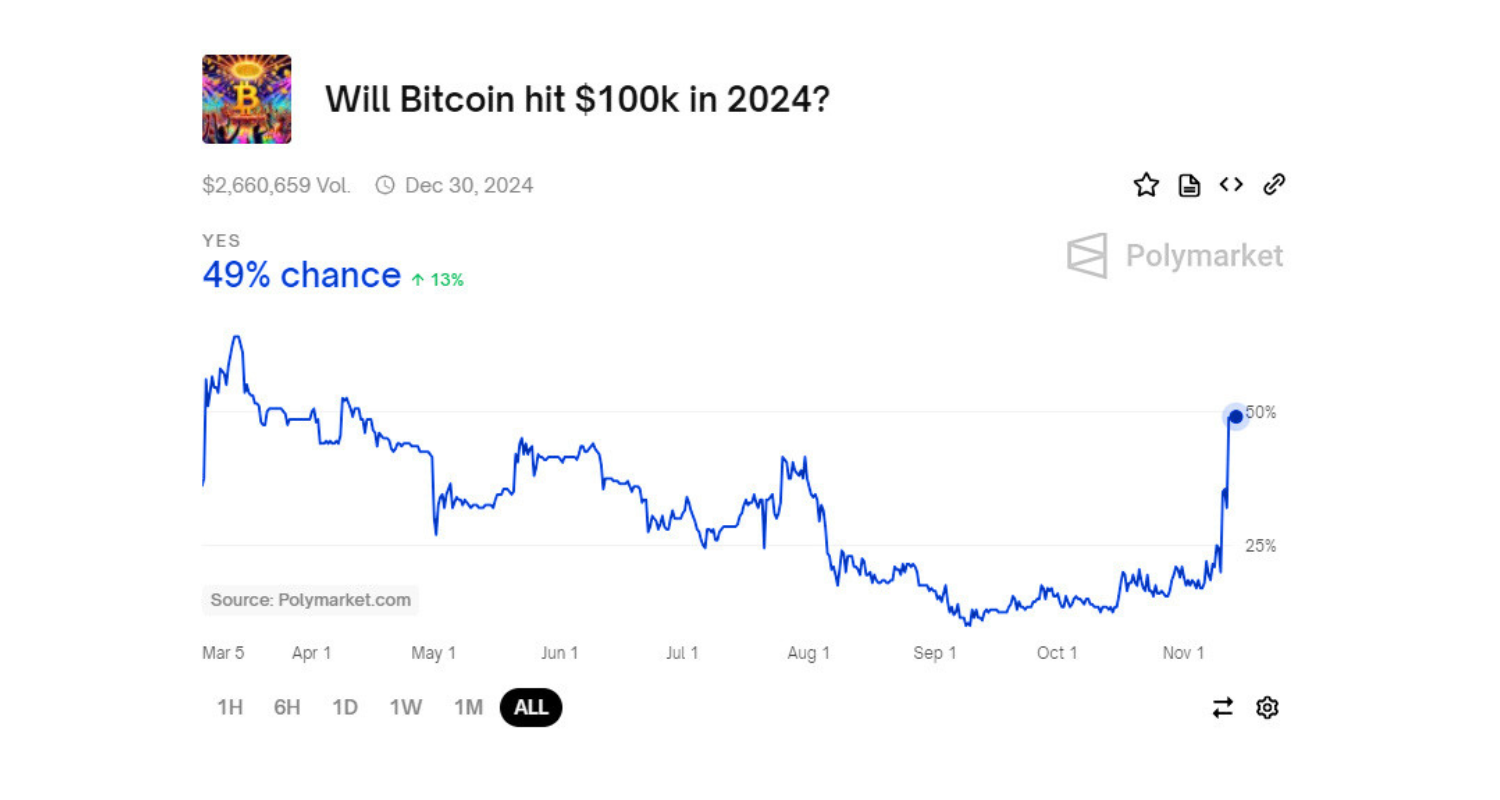Choose the 1M time range
This screenshot has width=1500, height=800.
tap(468, 708)
